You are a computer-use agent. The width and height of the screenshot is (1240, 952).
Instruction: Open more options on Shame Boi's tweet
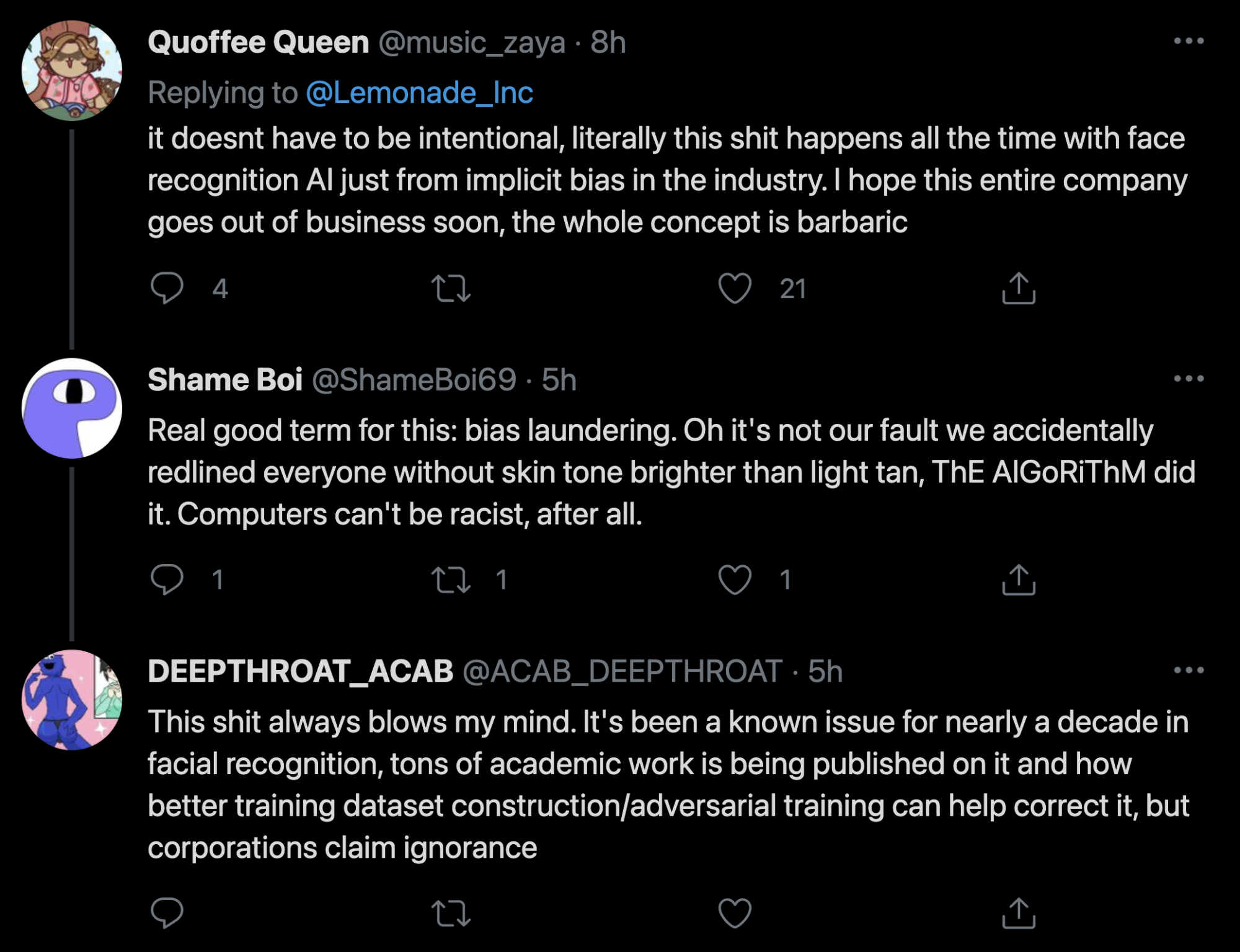(1189, 379)
